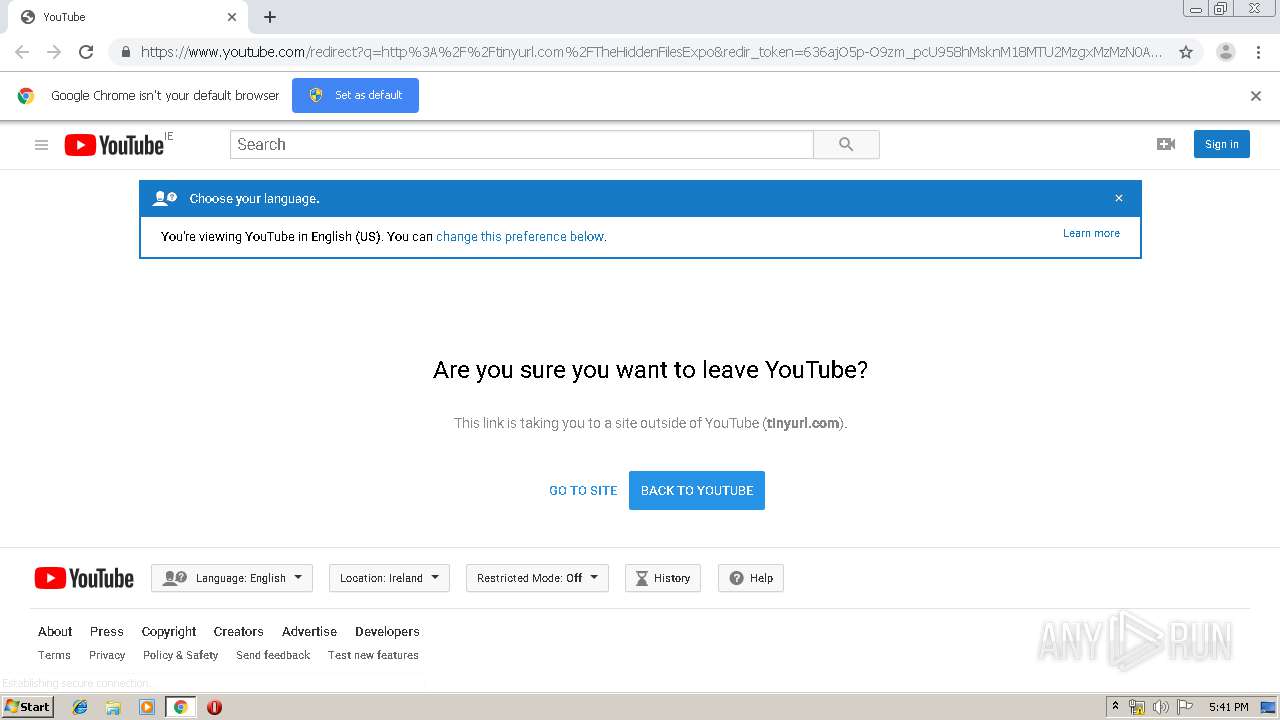The height and width of the screenshot is (720, 1280).
Task: Close the YouTube tab
Action: click(x=232, y=17)
